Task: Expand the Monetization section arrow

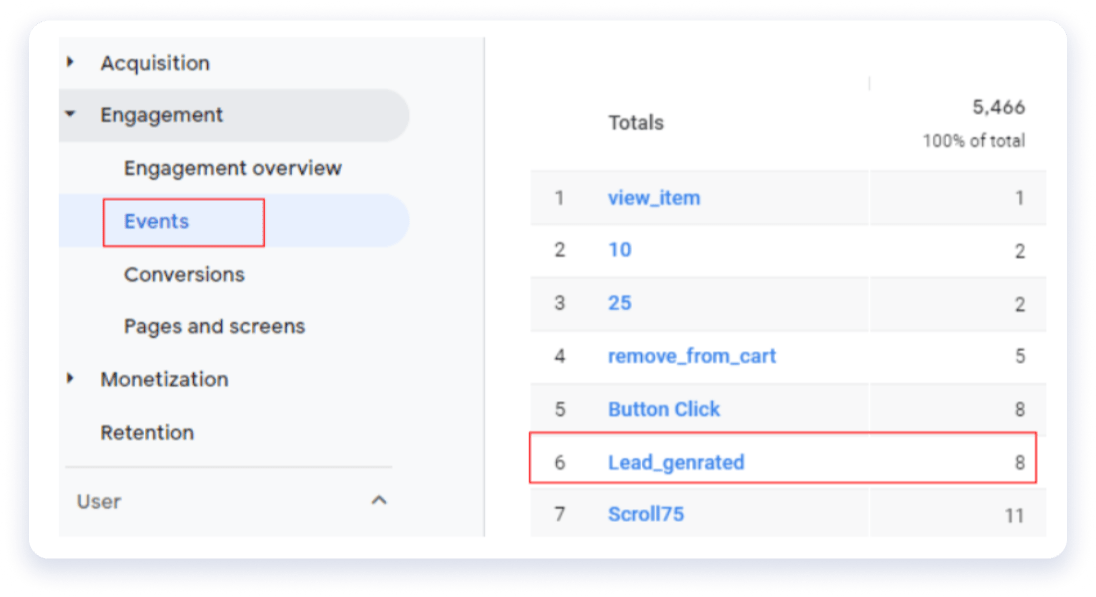Action: (x=71, y=378)
